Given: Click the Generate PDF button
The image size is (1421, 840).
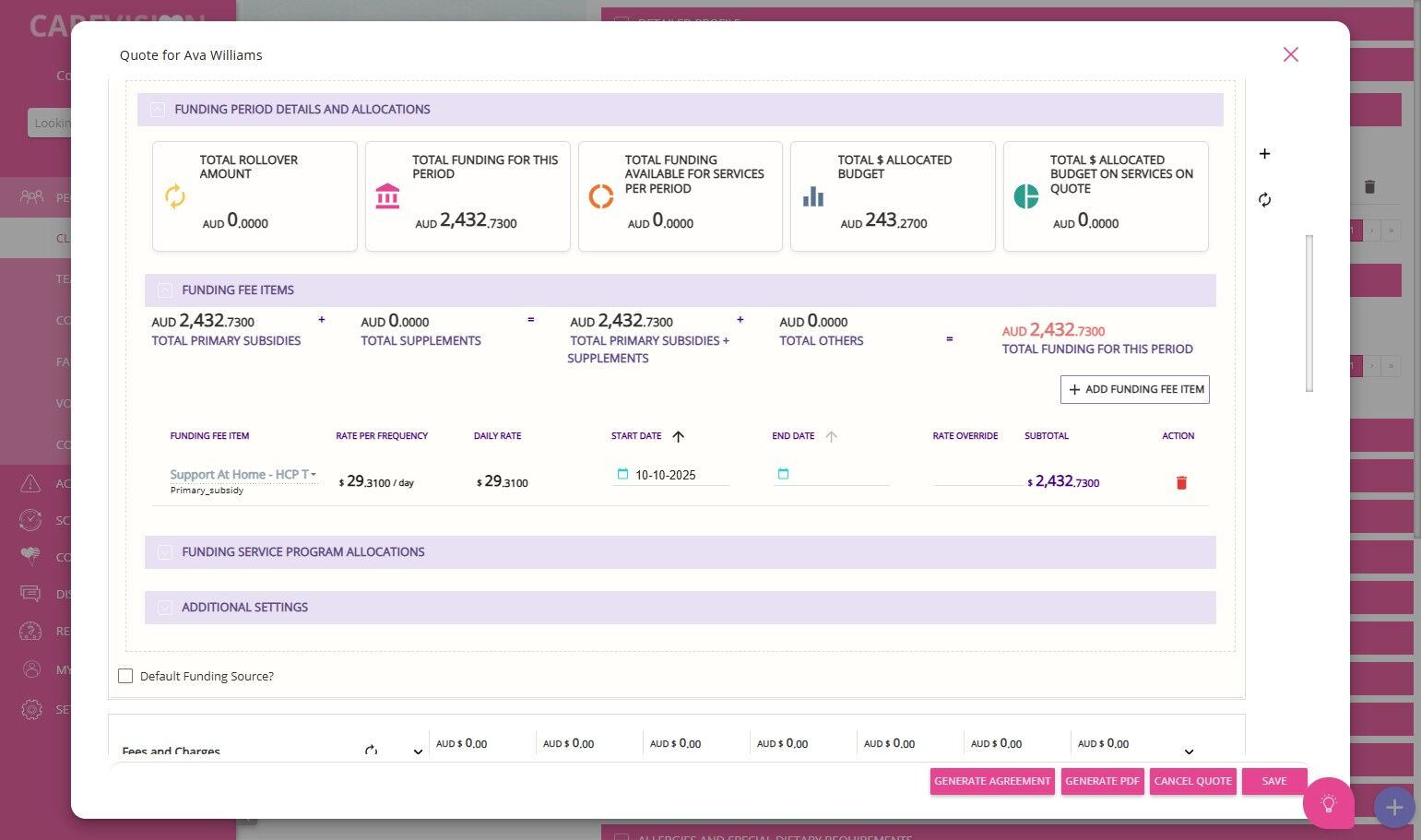Looking at the screenshot, I should [x=1102, y=781].
